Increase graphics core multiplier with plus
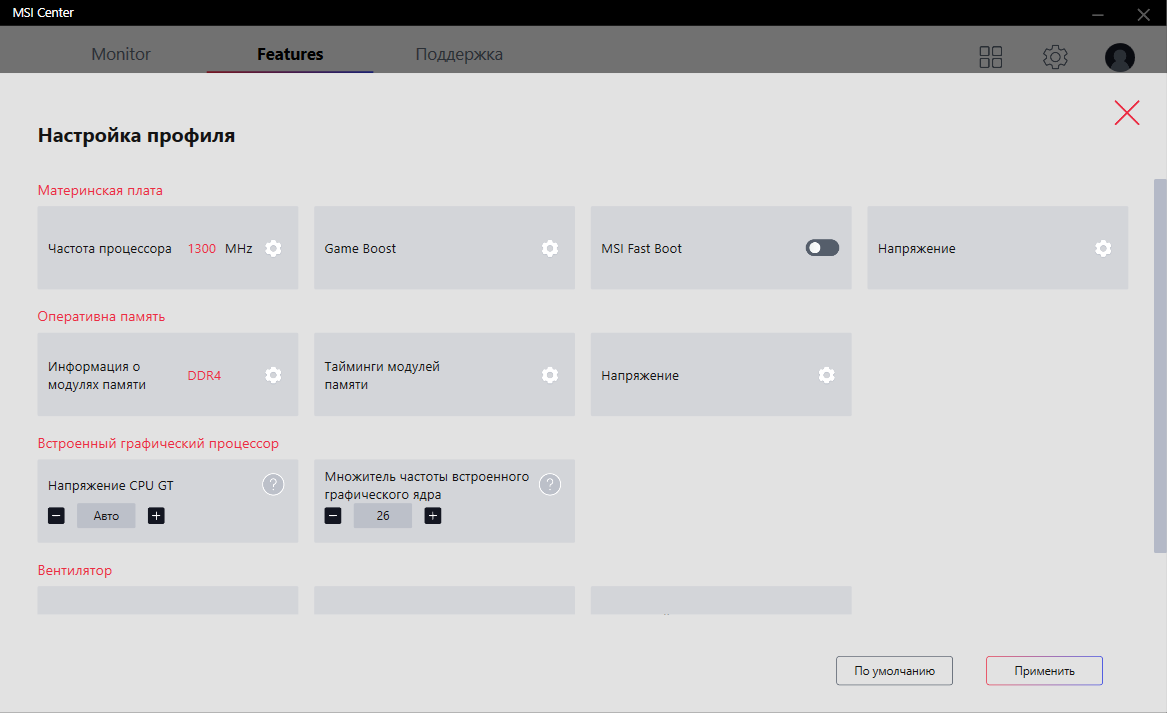The height and width of the screenshot is (713, 1167). point(432,516)
